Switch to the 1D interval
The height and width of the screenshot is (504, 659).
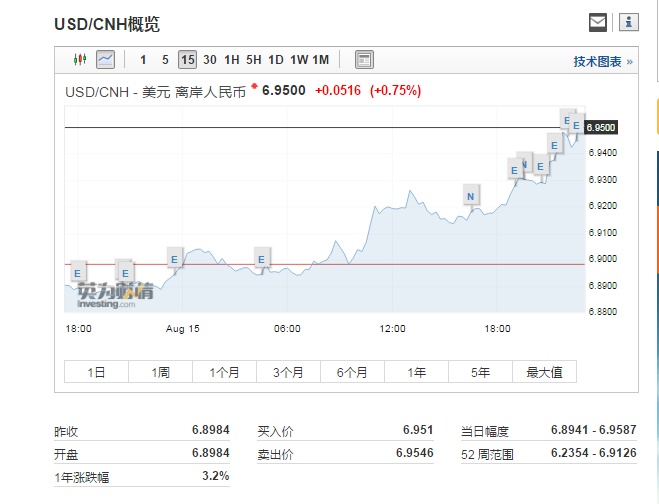(276, 60)
